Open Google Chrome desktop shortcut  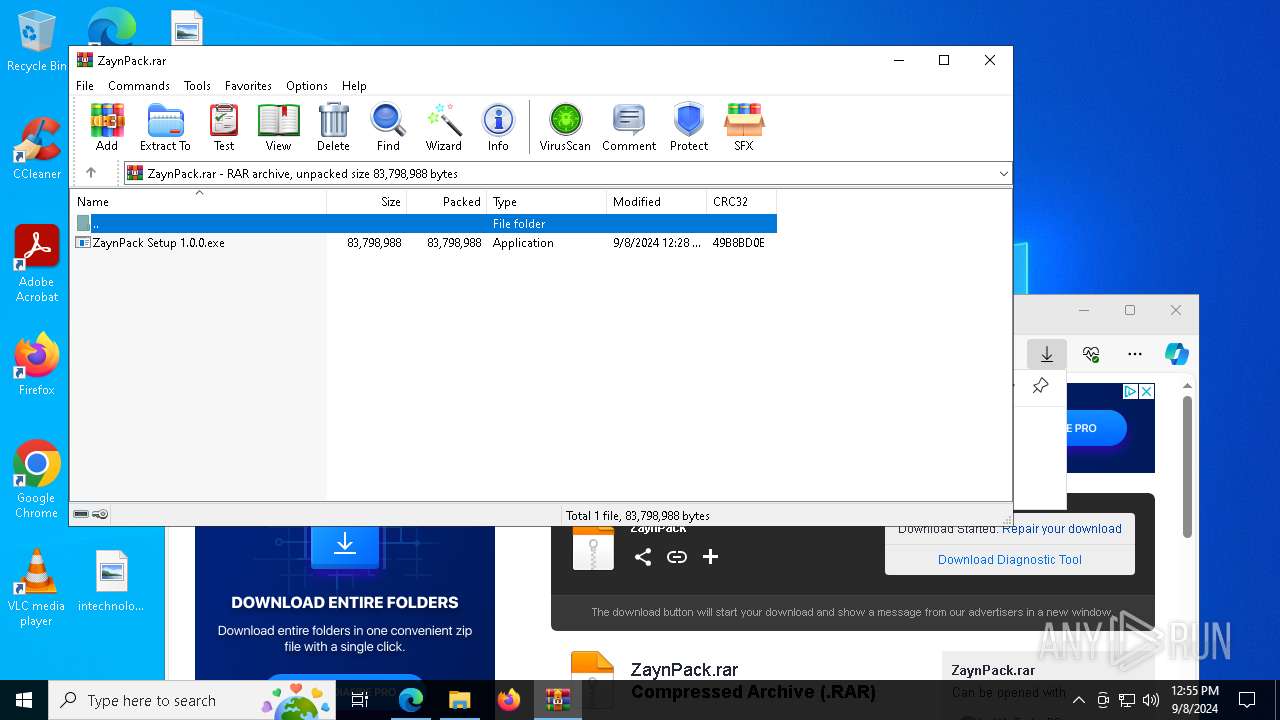pos(37,479)
